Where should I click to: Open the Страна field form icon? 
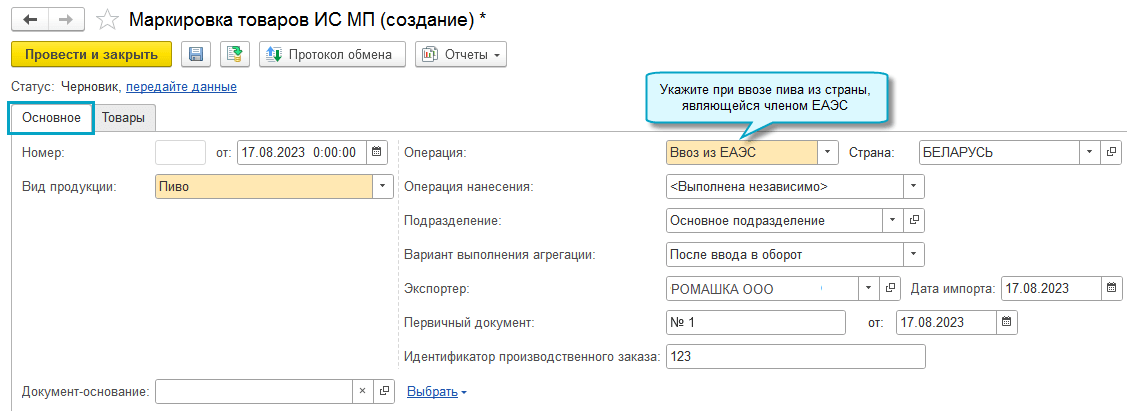(1111, 153)
